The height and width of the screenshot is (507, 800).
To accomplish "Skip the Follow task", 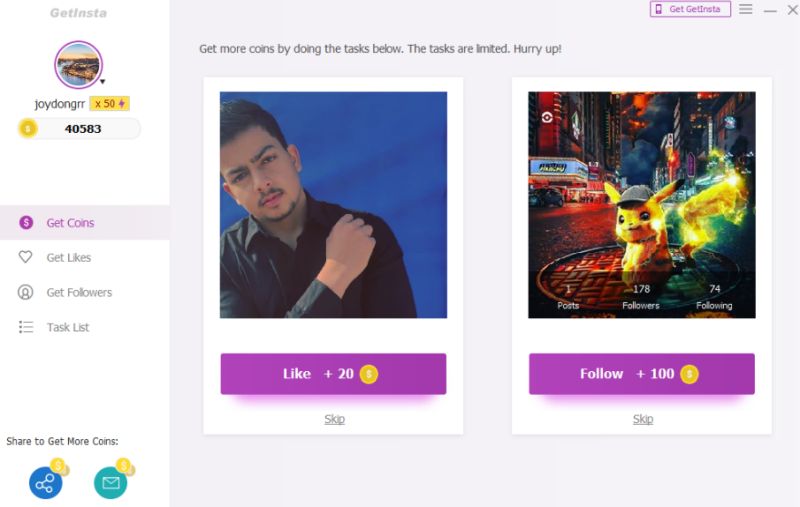I will tap(643, 419).
